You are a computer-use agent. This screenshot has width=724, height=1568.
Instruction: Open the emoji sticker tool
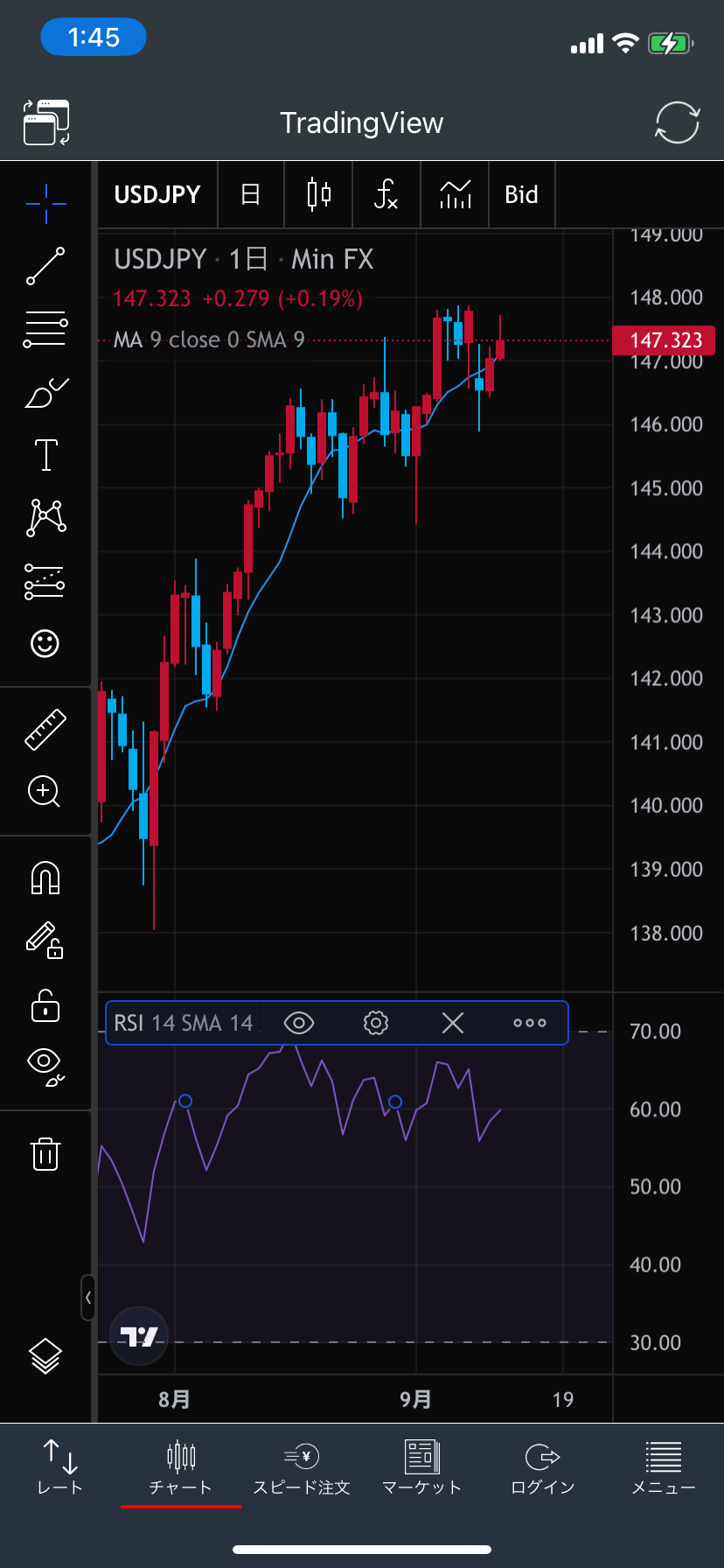coord(45,644)
